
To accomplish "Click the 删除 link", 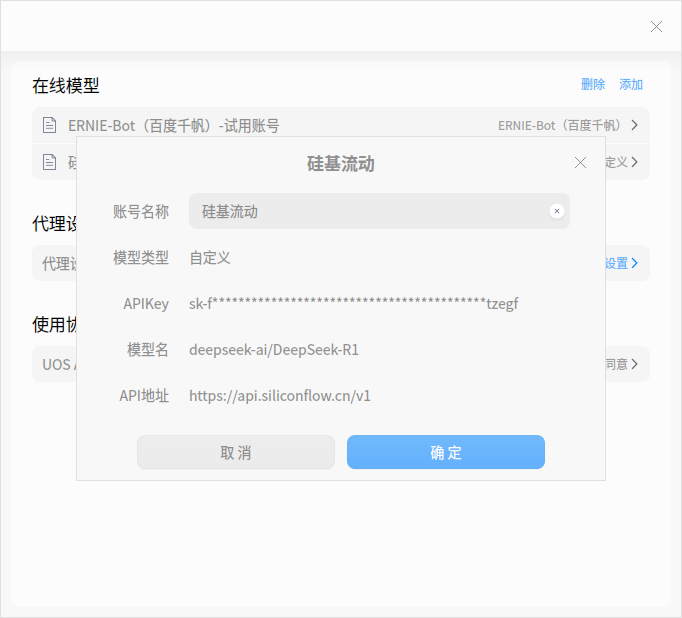I will point(593,84).
